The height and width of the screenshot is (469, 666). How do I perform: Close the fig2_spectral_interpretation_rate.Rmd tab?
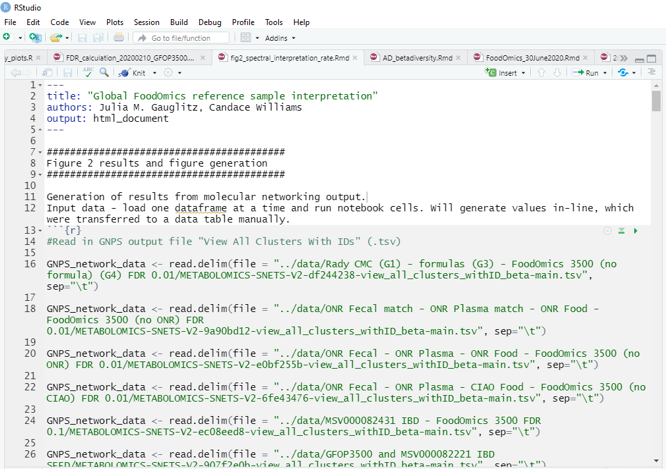click(x=355, y=58)
